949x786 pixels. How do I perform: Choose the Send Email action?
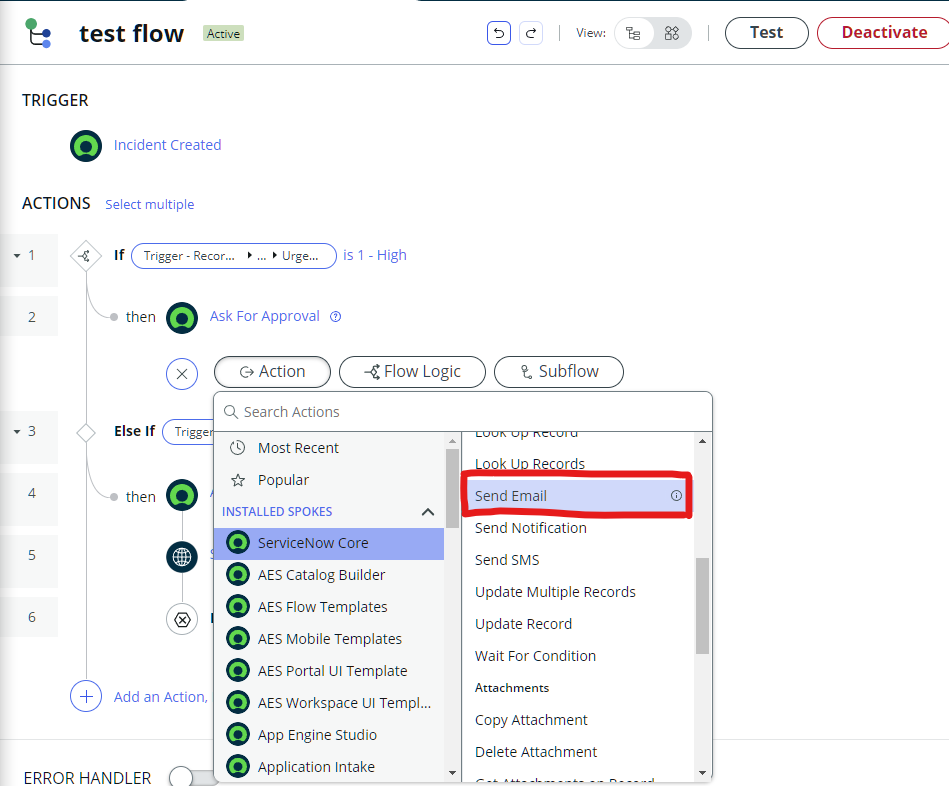coord(577,496)
